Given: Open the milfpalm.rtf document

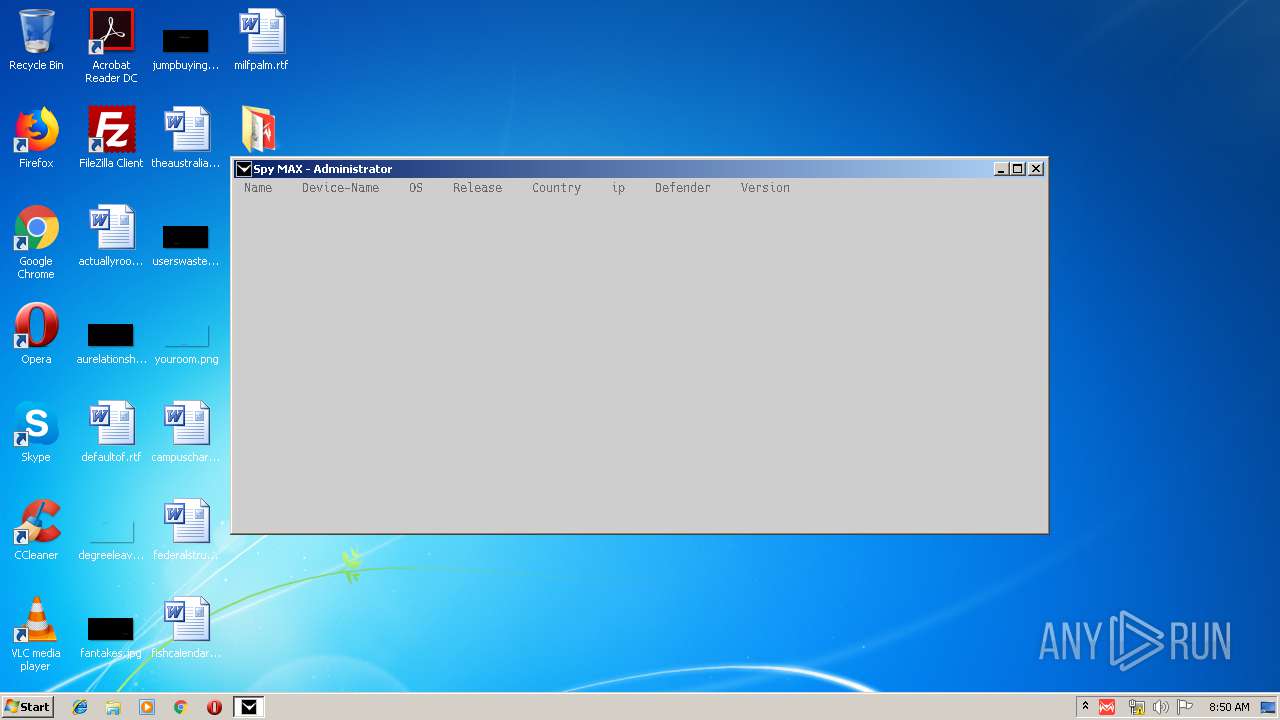Looking at the screenshot, I should 261,40.
